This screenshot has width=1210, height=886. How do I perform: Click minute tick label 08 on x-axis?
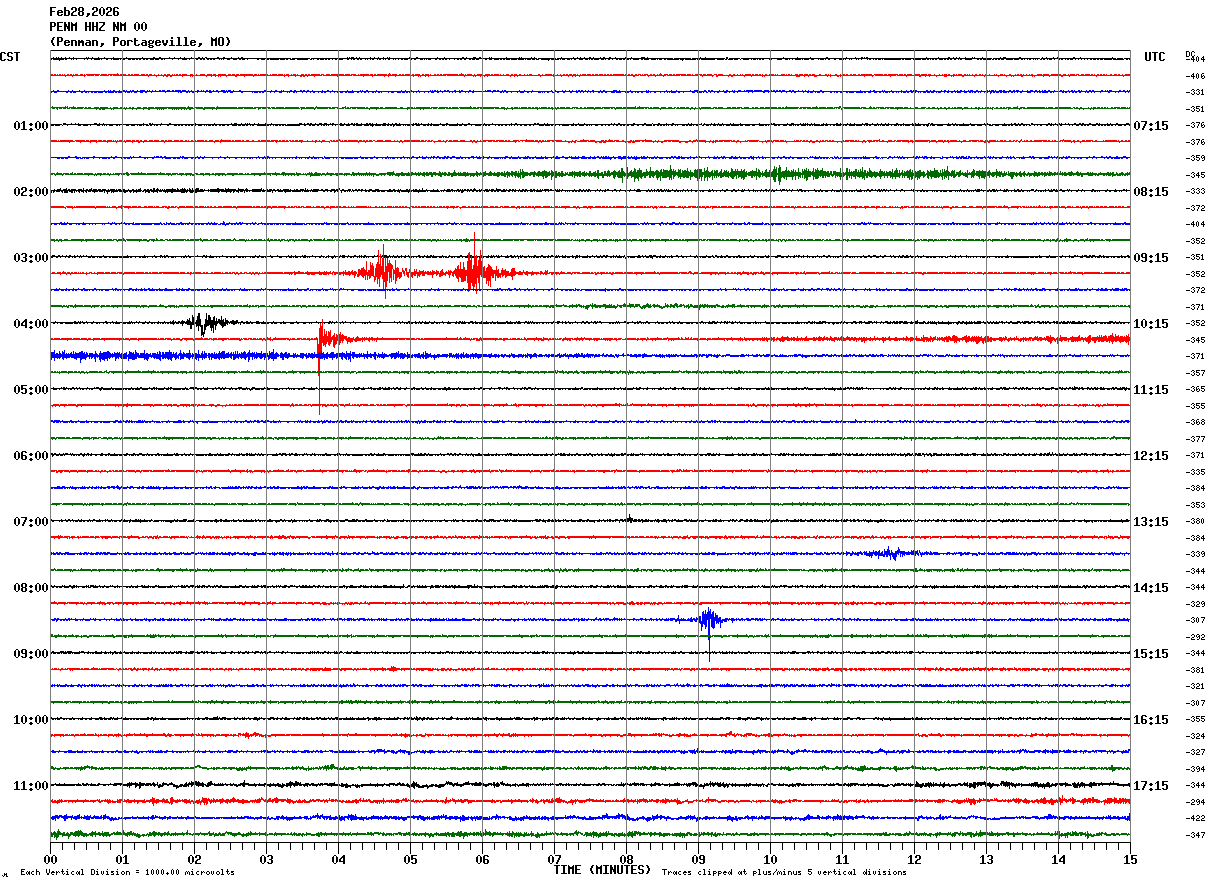(x=626, y=859)
